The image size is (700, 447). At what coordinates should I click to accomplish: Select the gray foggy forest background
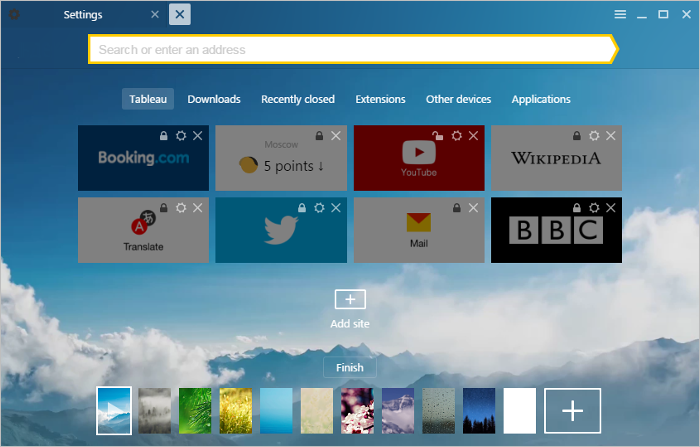pyautogui.click(x=154, y=411)
